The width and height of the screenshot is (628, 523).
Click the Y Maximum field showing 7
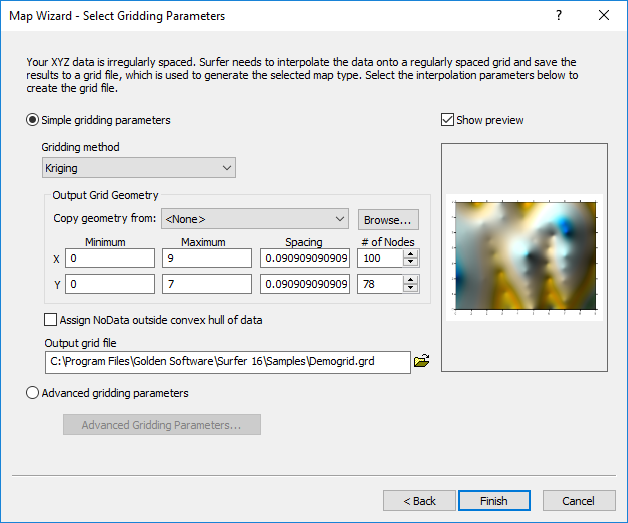click(x=207, y=284)
